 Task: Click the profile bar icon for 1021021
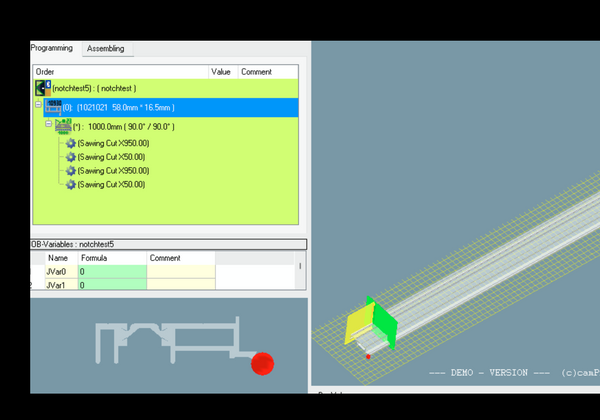point(54,107)
